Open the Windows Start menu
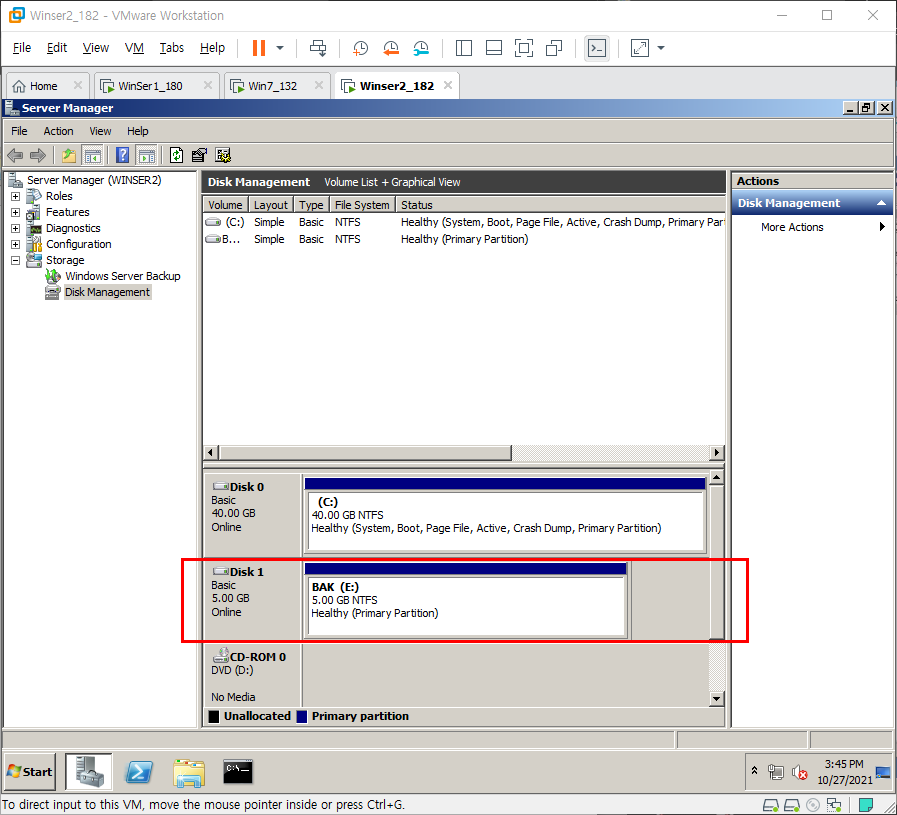This screenshot has height=815, width=897. click(30, 772)
